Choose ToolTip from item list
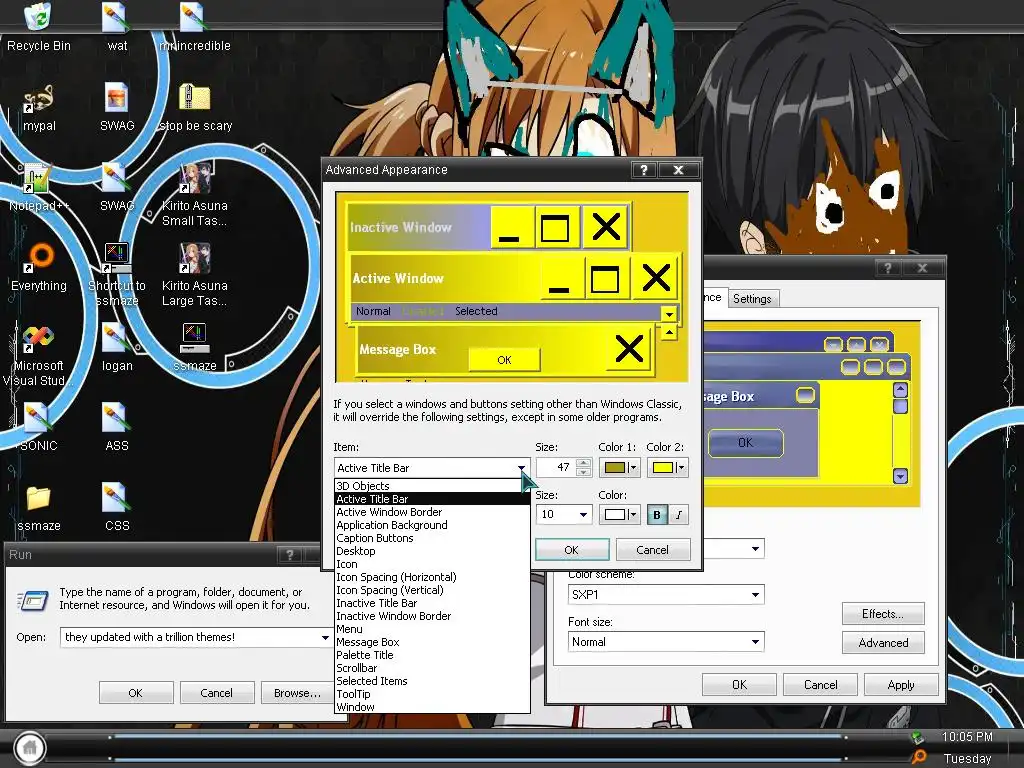Viewport: 1024px width, 768px height. [432, 694]
